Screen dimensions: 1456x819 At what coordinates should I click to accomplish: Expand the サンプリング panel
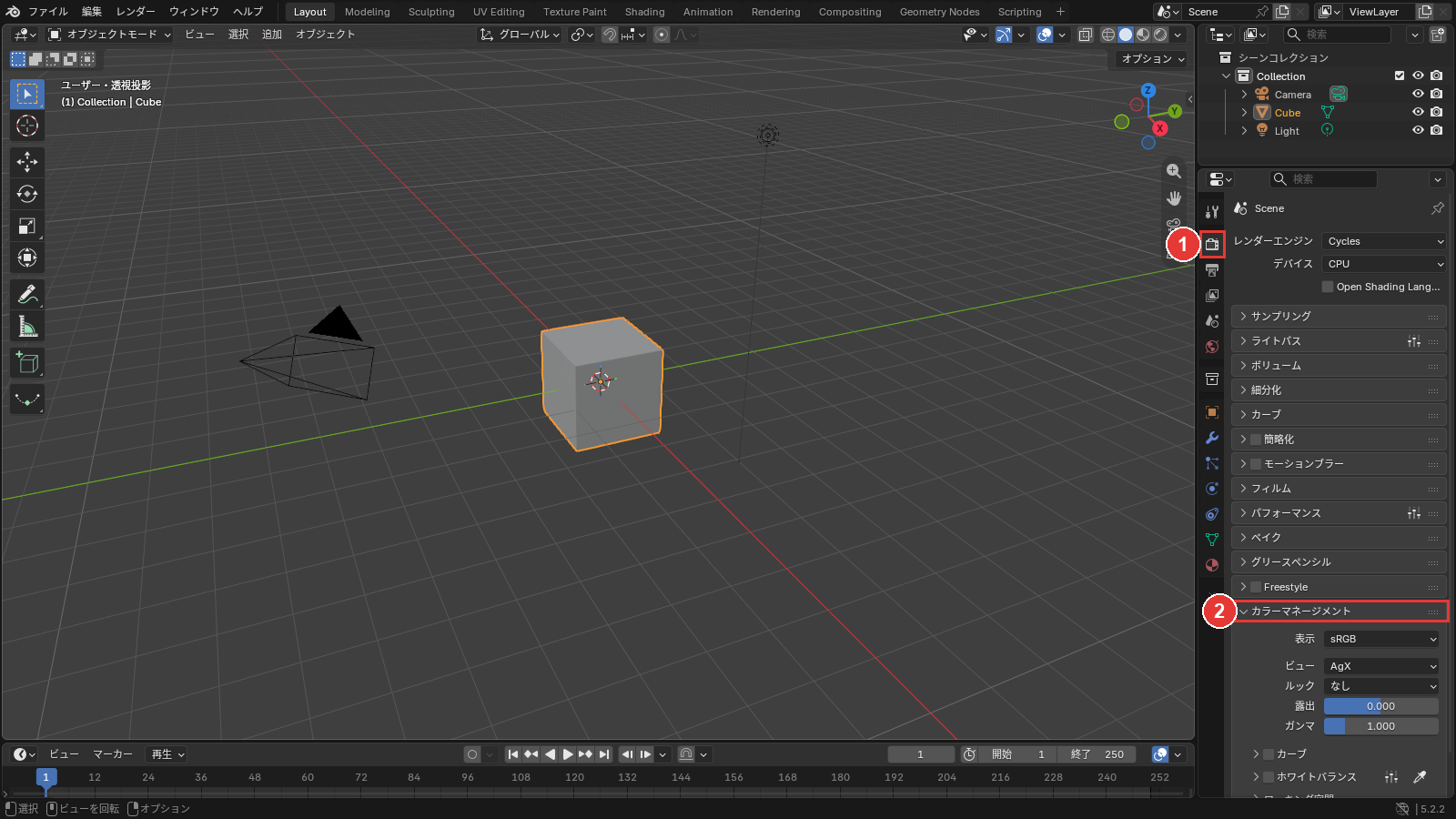click(x=1339, y=316)
